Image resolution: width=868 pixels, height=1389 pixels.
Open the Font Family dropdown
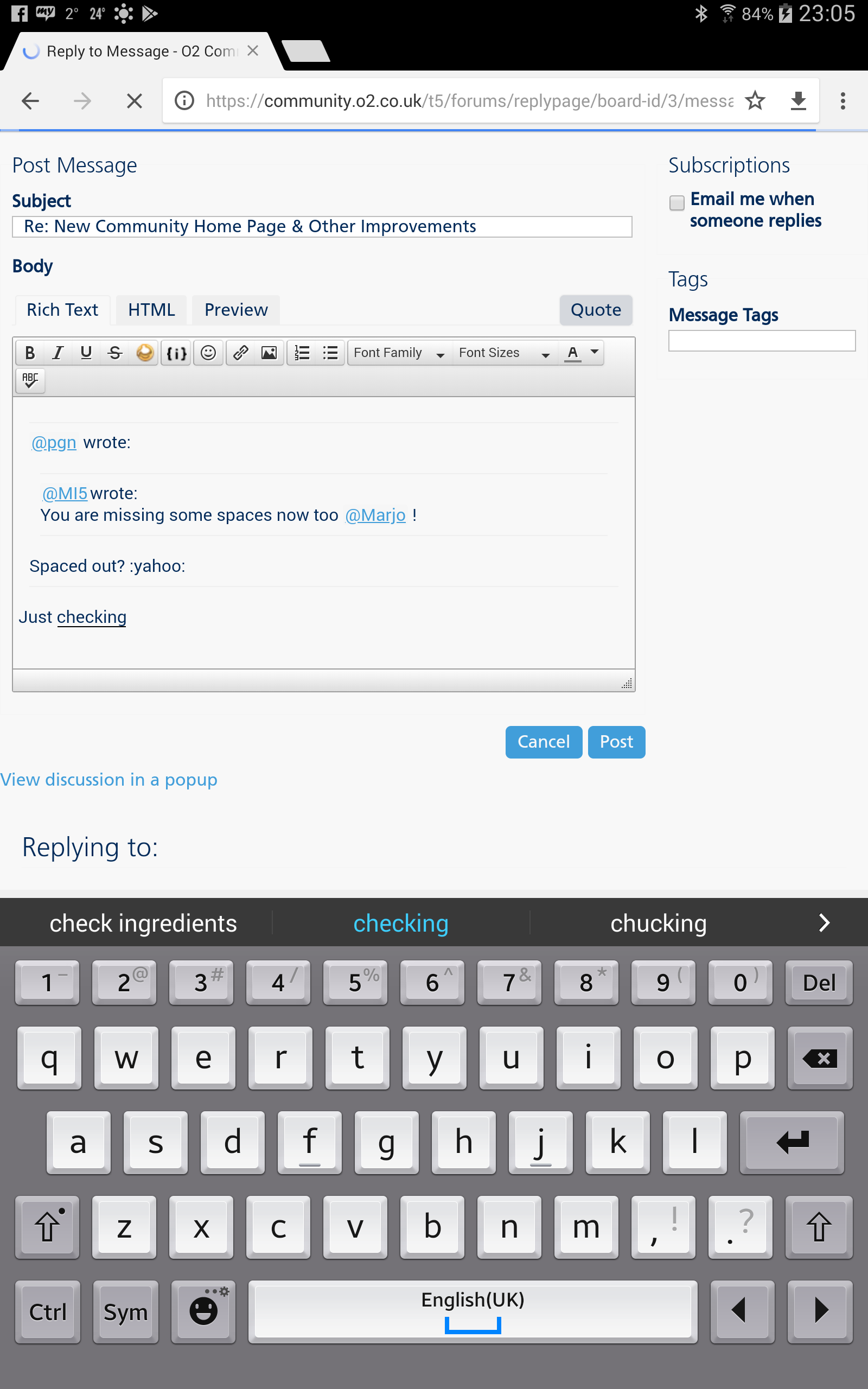[400, 353]
